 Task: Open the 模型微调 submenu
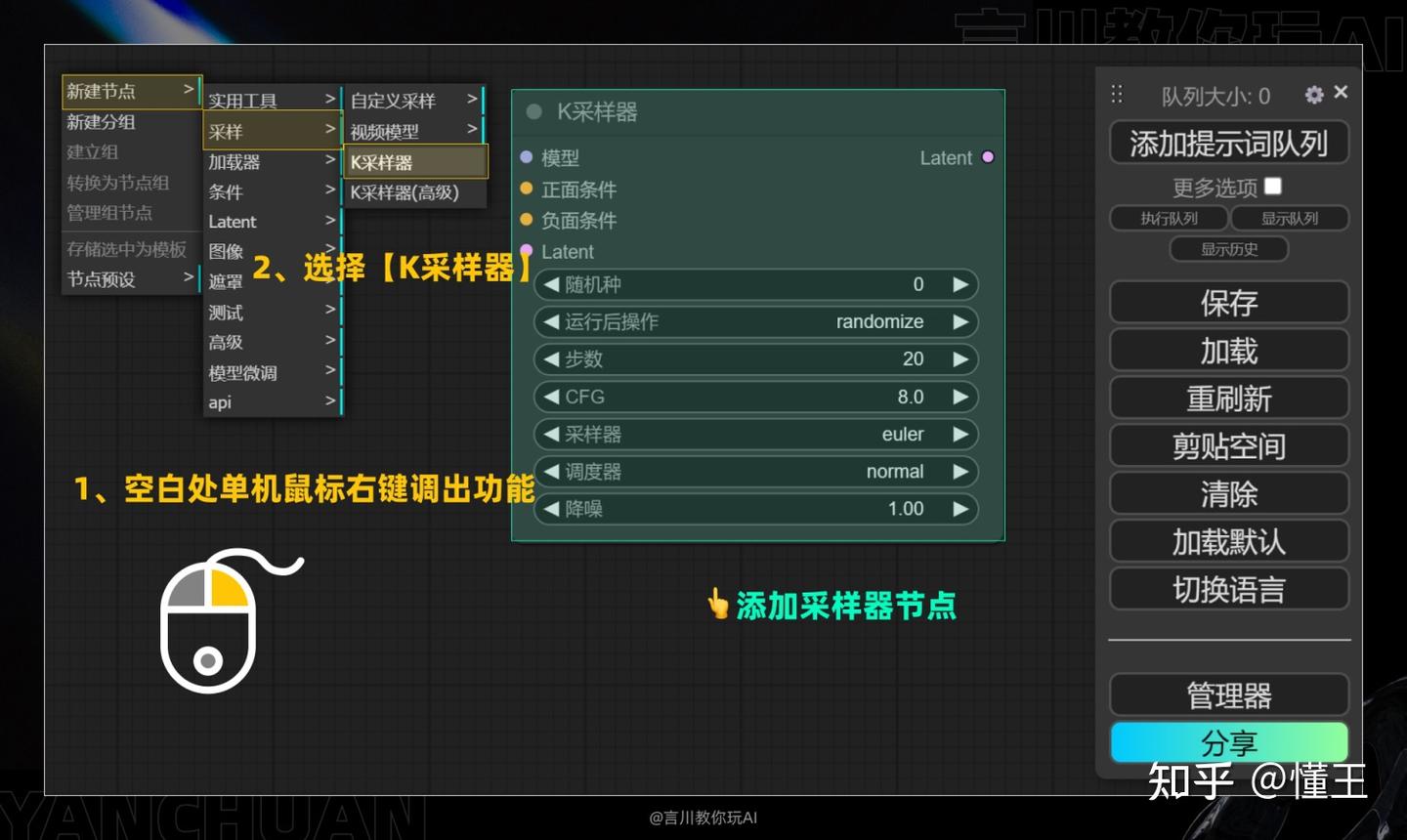coord(272,372)
